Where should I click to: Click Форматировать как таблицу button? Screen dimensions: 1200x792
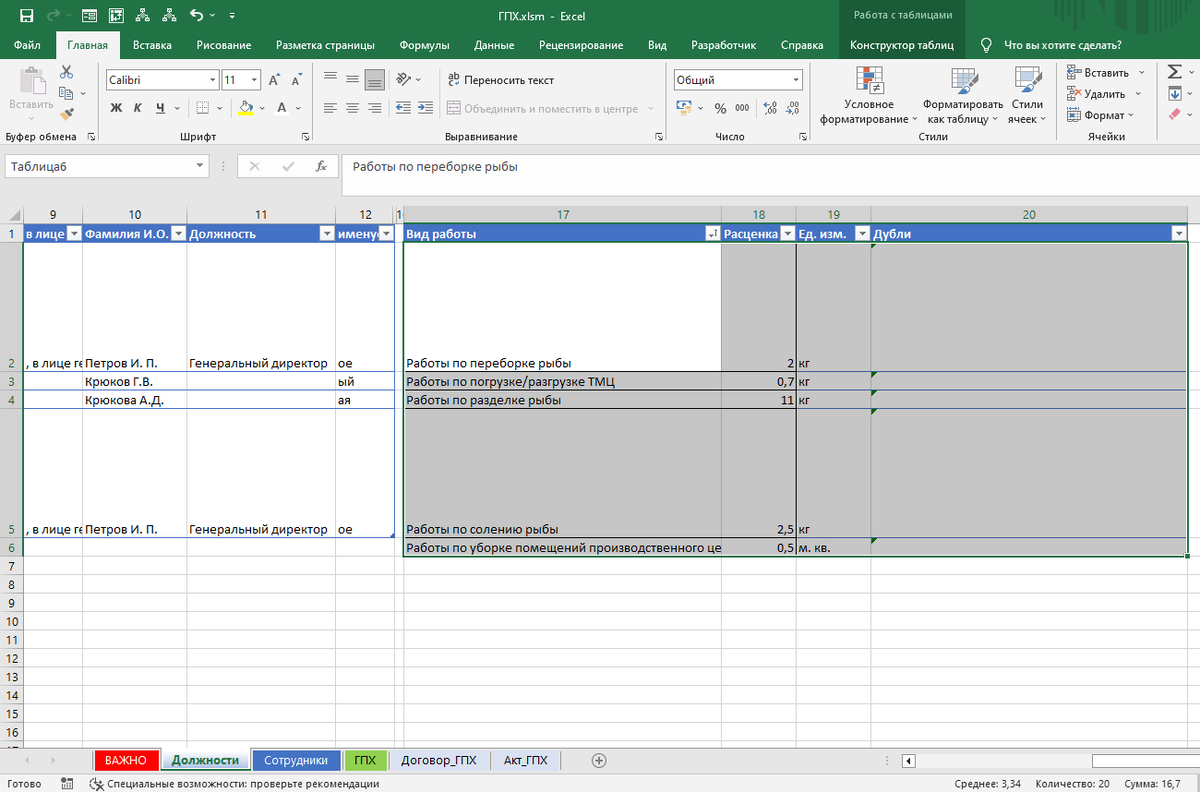(962, 96)
